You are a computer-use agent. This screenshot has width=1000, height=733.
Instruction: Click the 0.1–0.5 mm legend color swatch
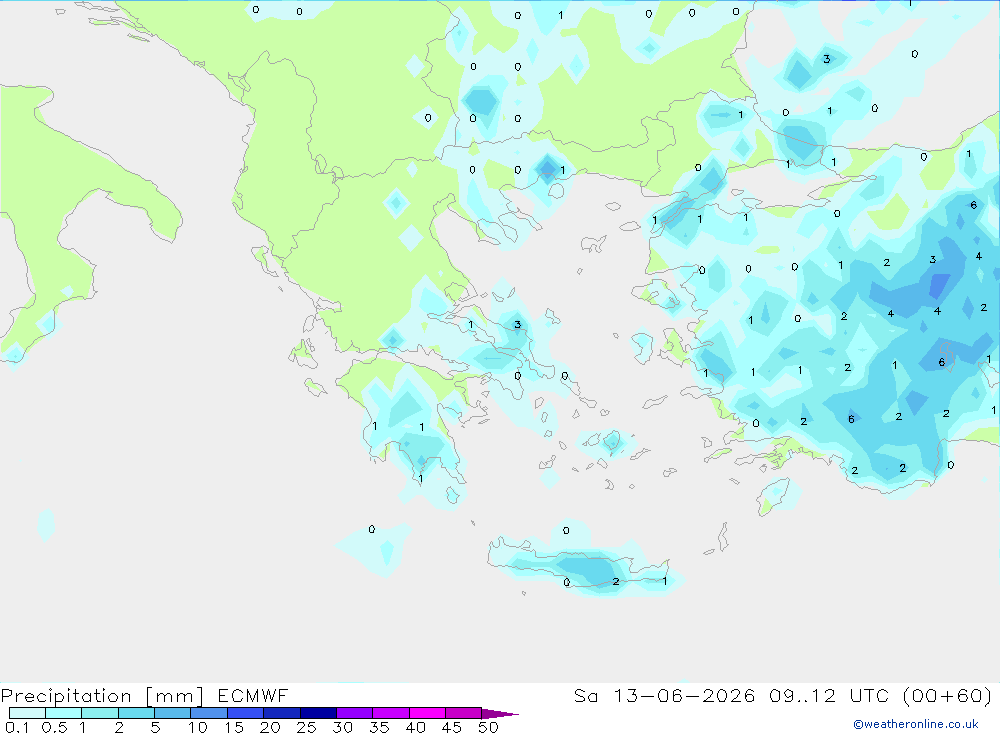pyautogui.click(x=27, y=713)
